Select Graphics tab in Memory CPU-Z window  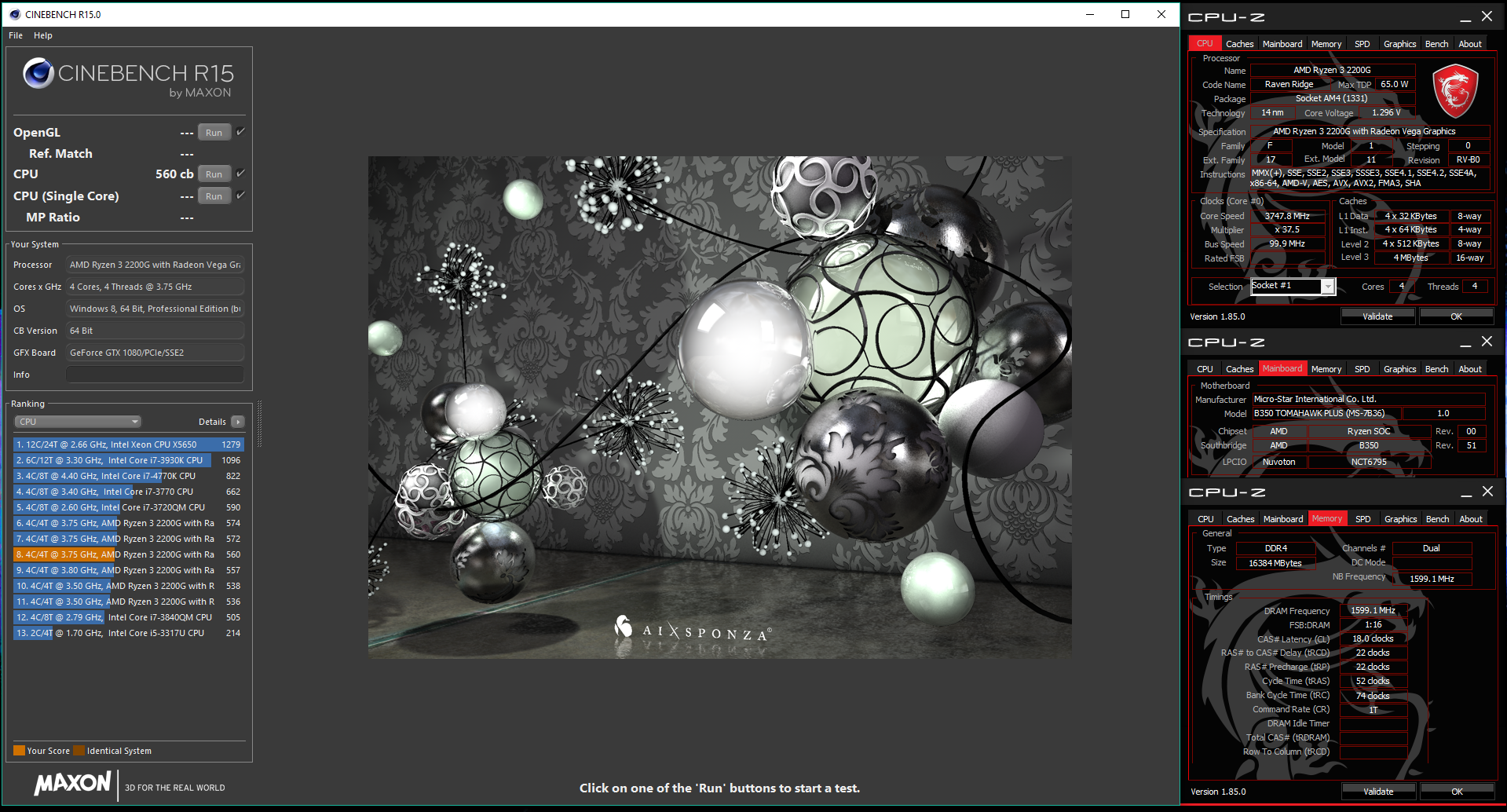1400,519
